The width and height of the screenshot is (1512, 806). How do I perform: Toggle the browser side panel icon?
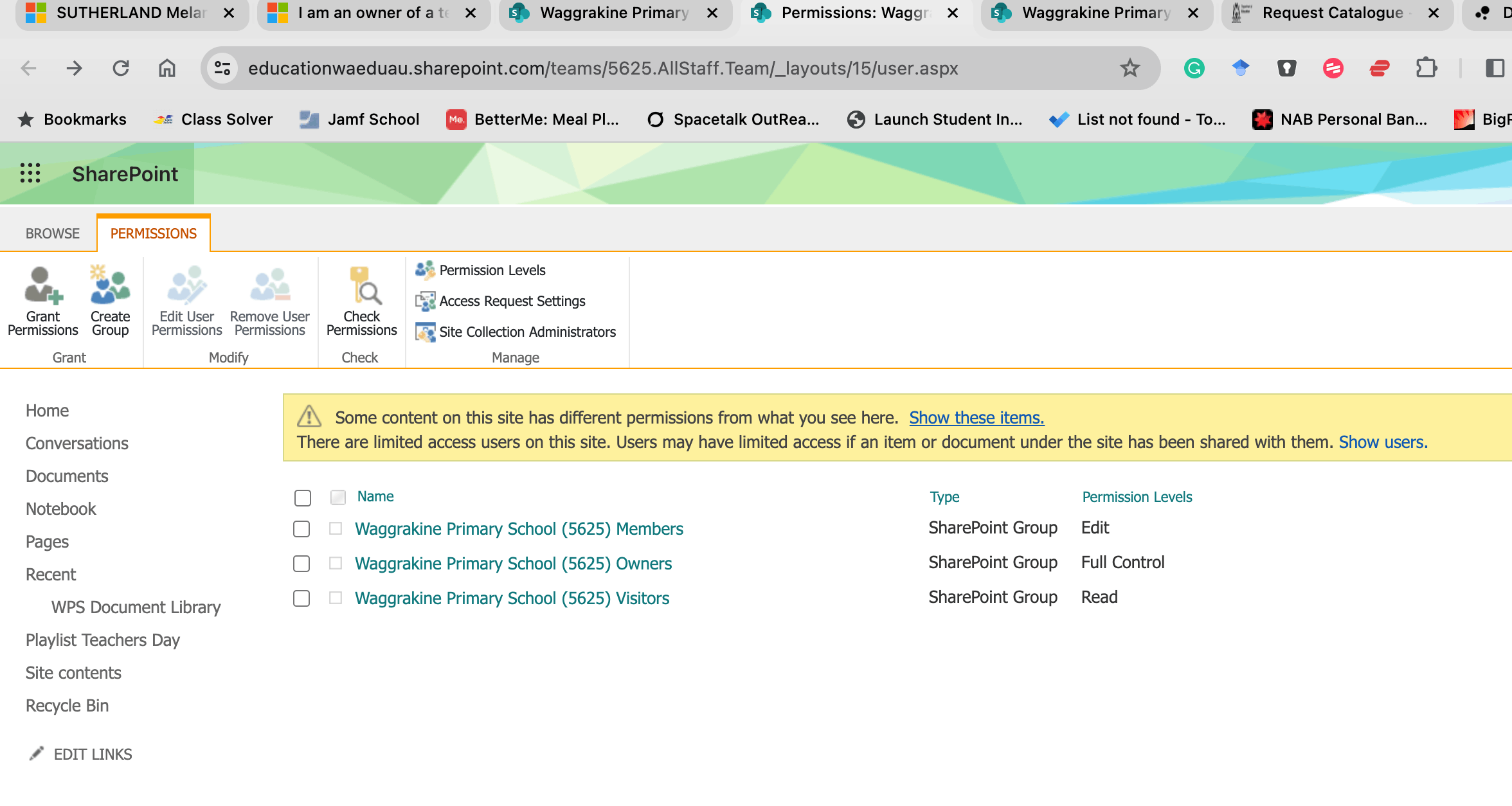[1495, 68]
